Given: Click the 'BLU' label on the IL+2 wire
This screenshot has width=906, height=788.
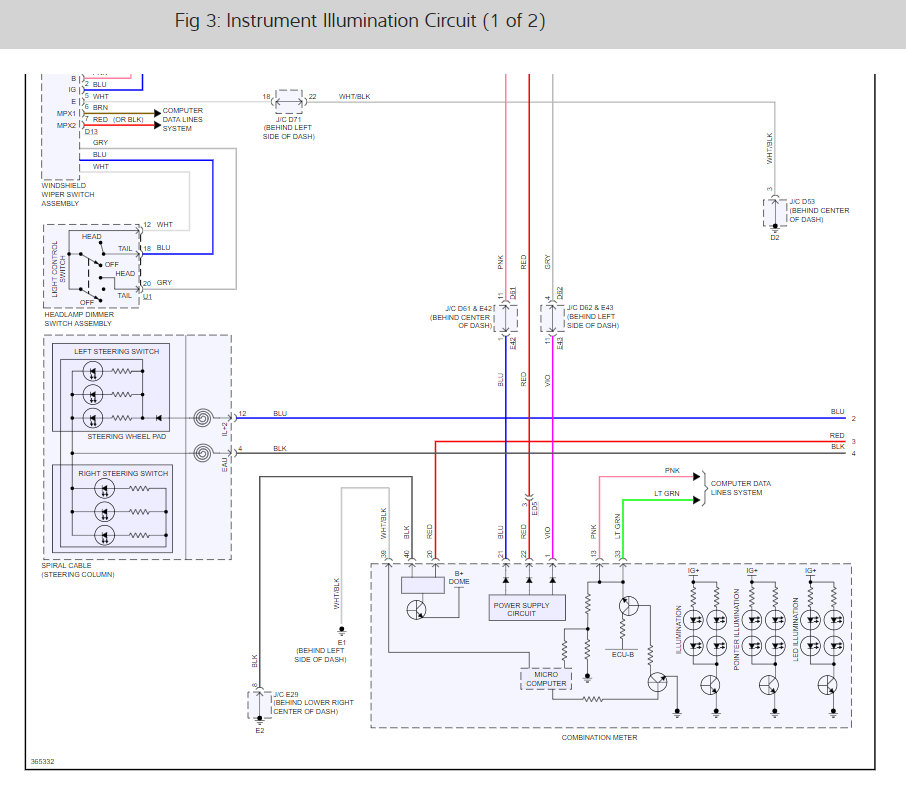Looking at the screenshot, I should click(280, 414).
